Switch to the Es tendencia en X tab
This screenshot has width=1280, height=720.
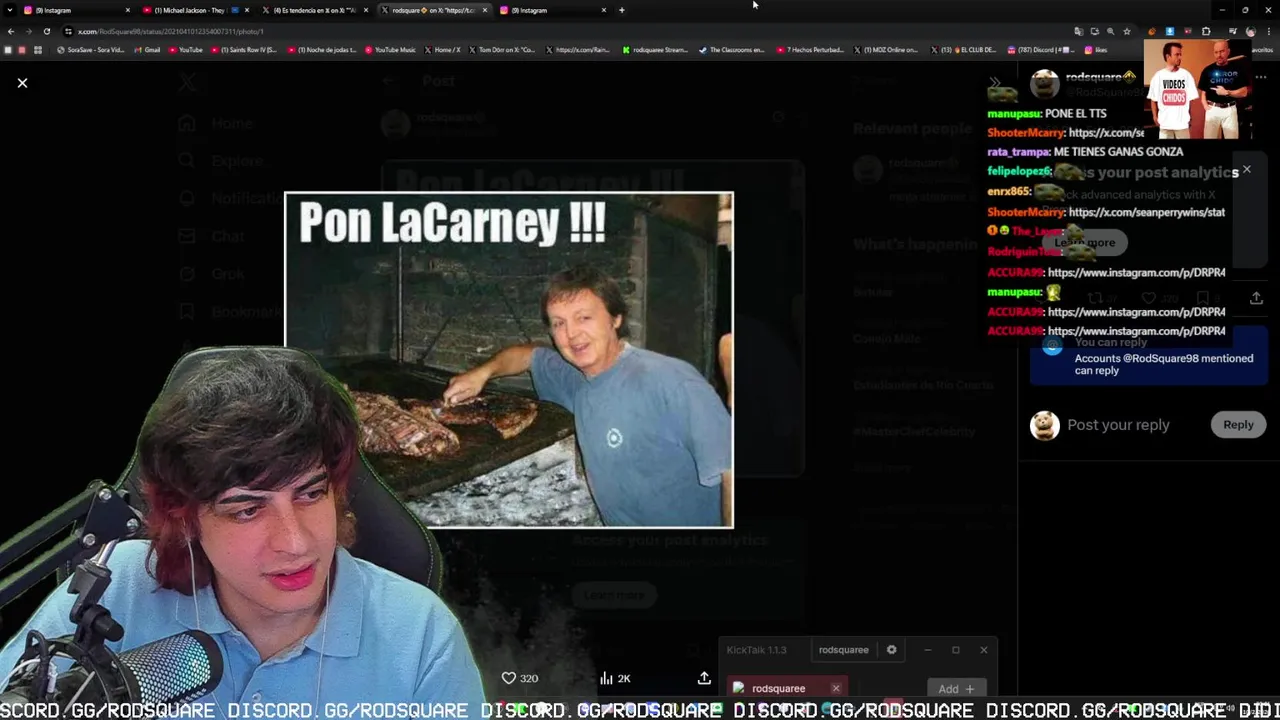pos(315,10)
